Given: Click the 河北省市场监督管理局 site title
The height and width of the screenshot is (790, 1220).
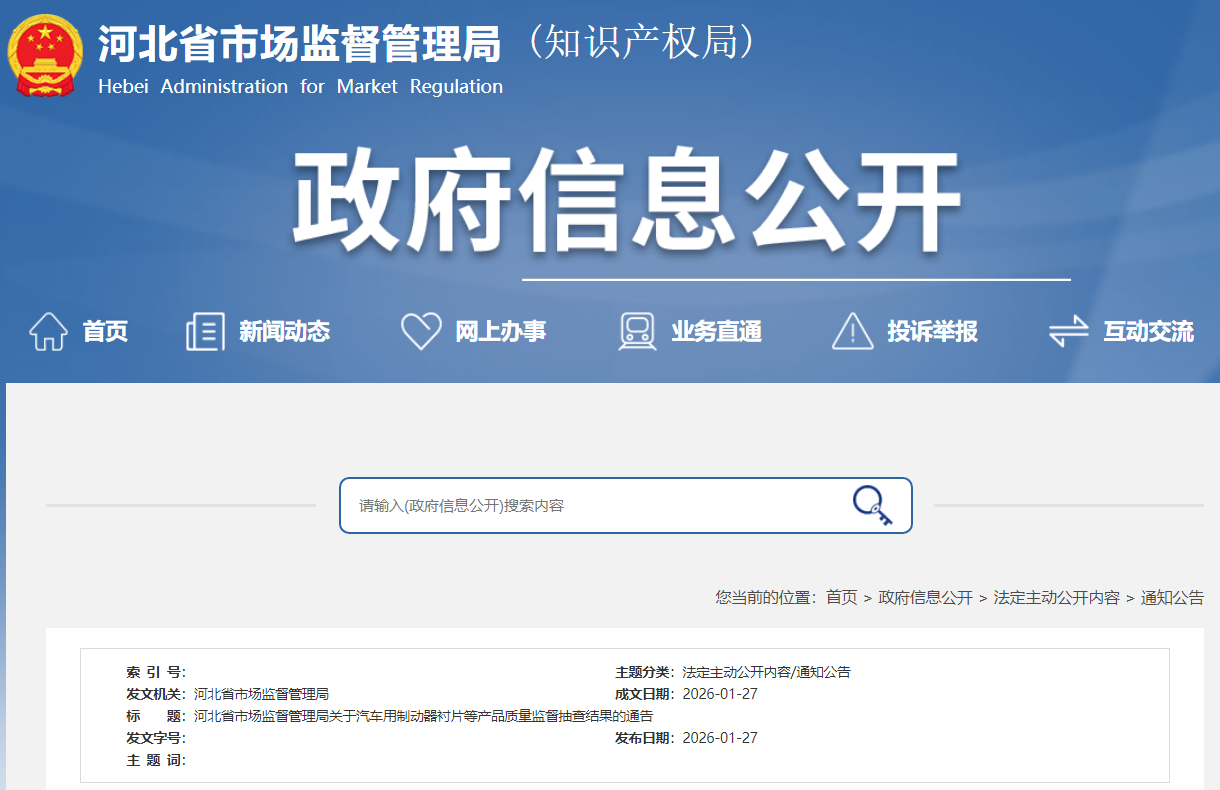Looking at the screenshot, I should (x=299, y=43).
